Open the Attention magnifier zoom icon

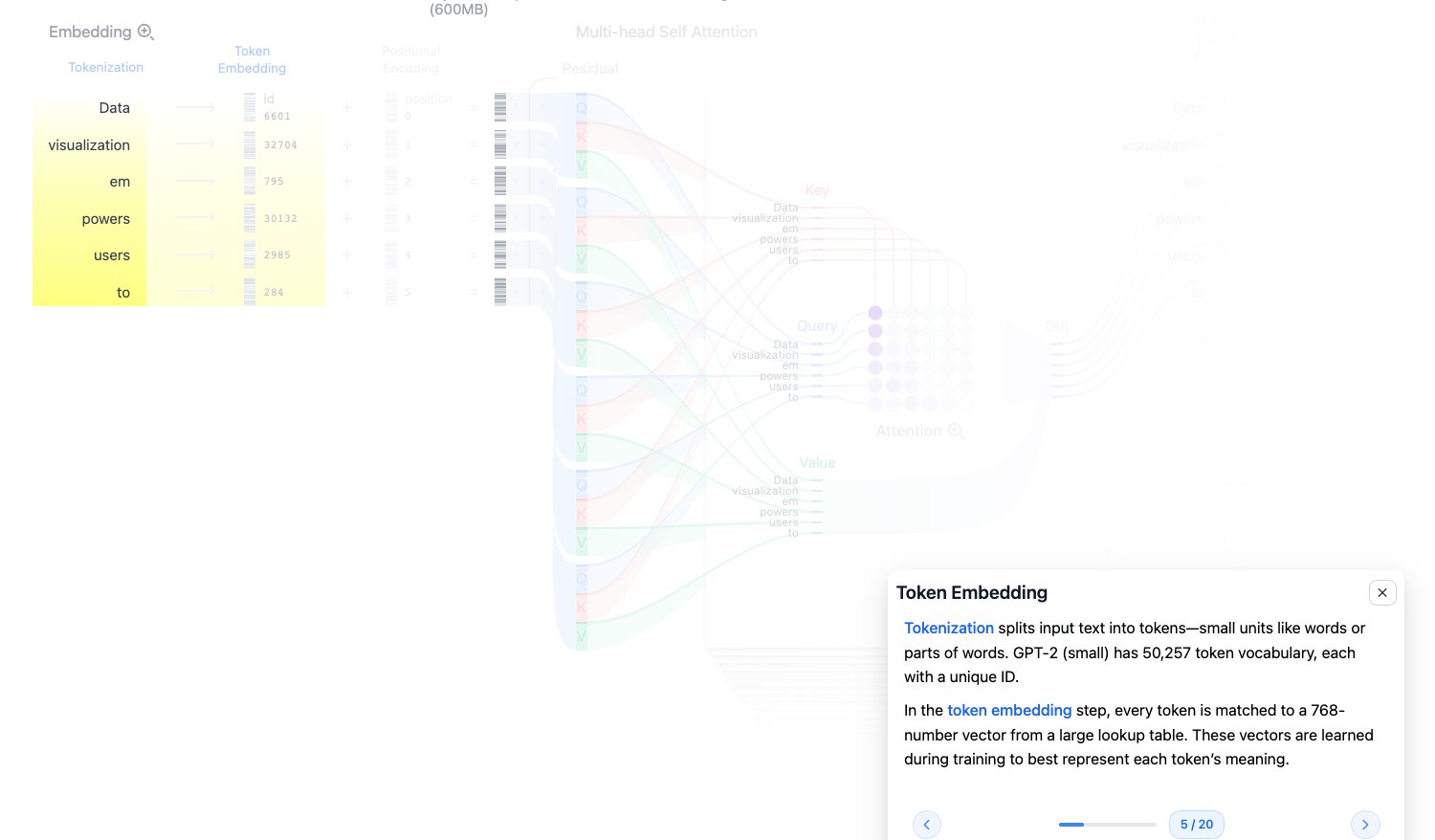click(955, 431)
